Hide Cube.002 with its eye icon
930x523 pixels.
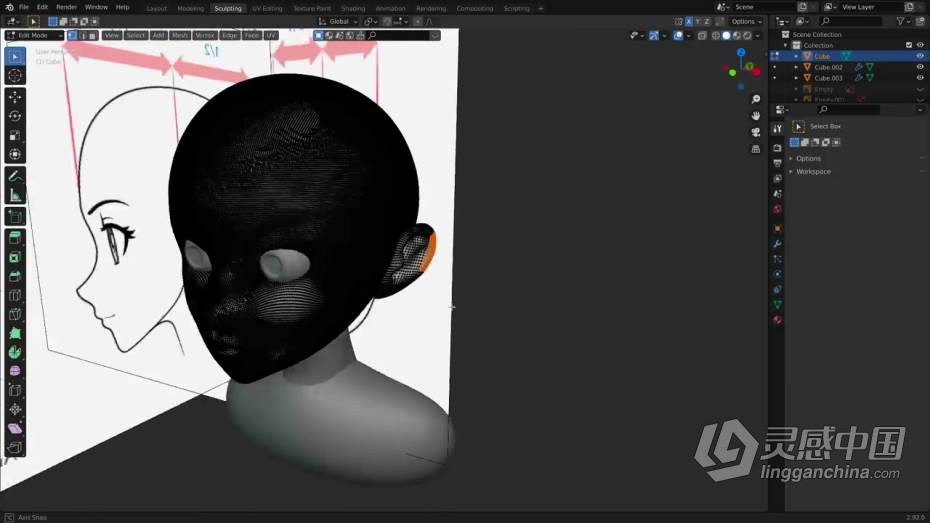920,67
